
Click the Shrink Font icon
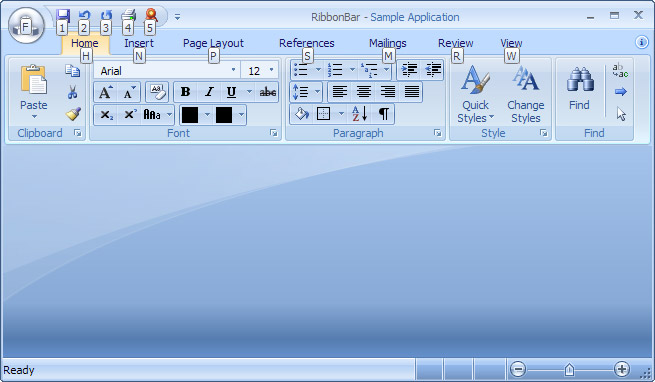pyautogui.click(x=129, y=92)
